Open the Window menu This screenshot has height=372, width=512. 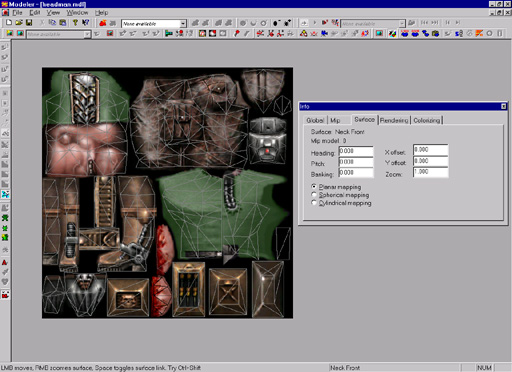pos(77,13)
